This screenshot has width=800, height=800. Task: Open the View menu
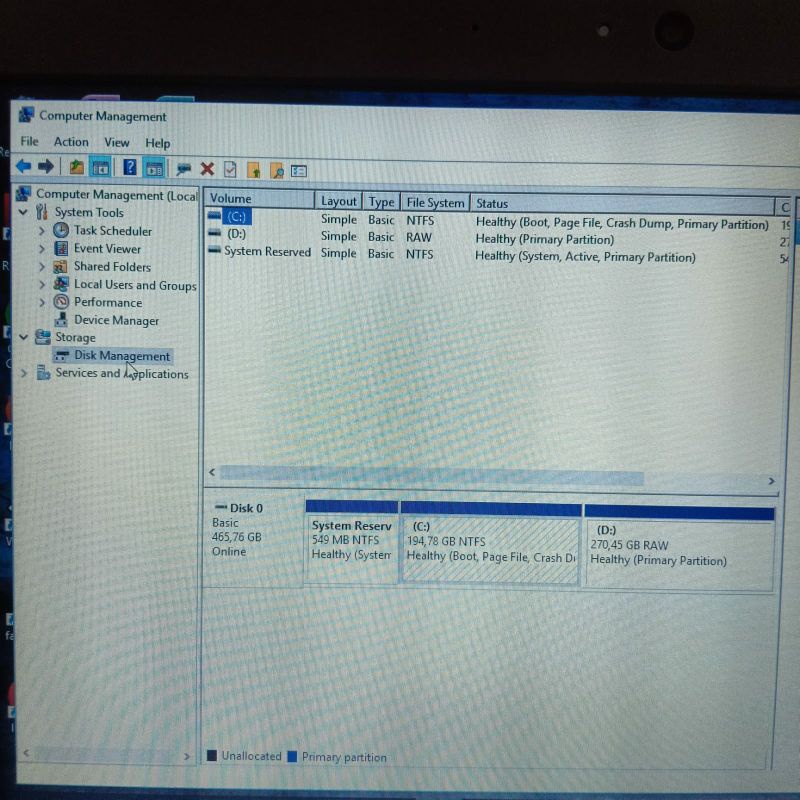(x=117, y=142)
